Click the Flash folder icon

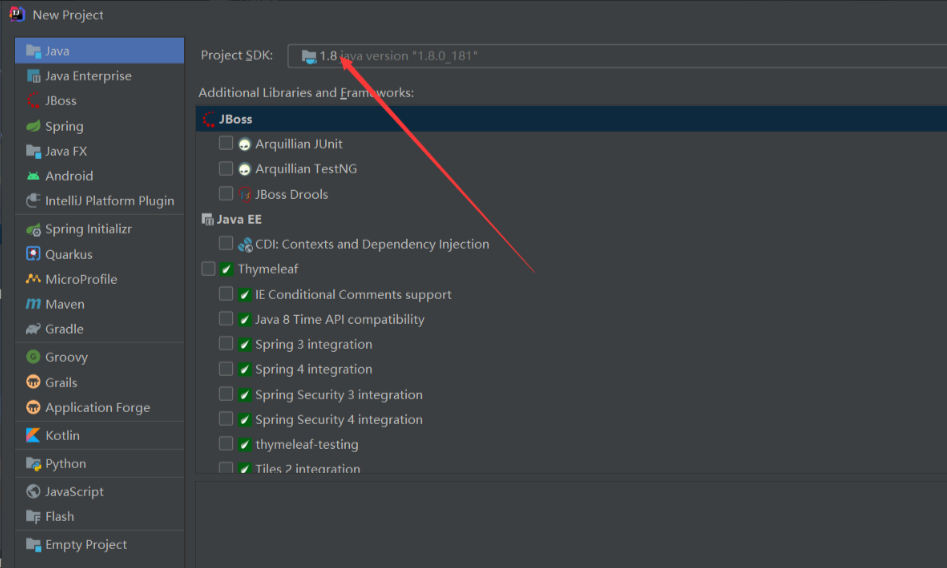pos(33,517)
